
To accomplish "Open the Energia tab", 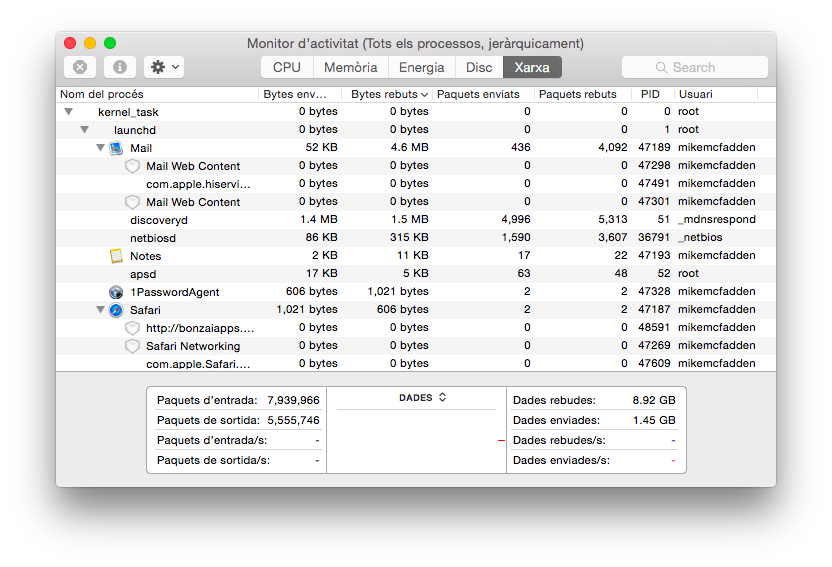I will click(421, 67).
